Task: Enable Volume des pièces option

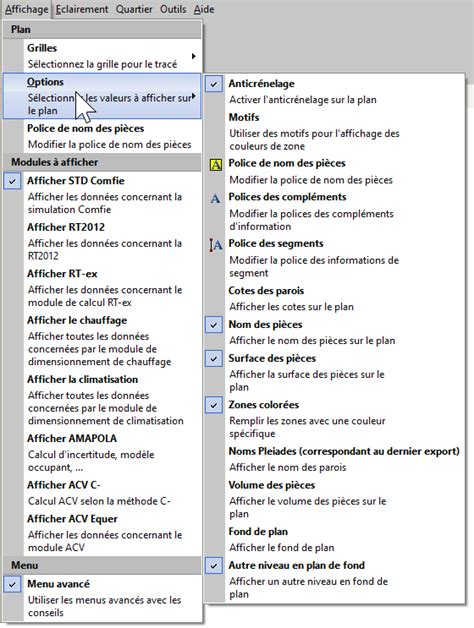Action: (335, 499)
